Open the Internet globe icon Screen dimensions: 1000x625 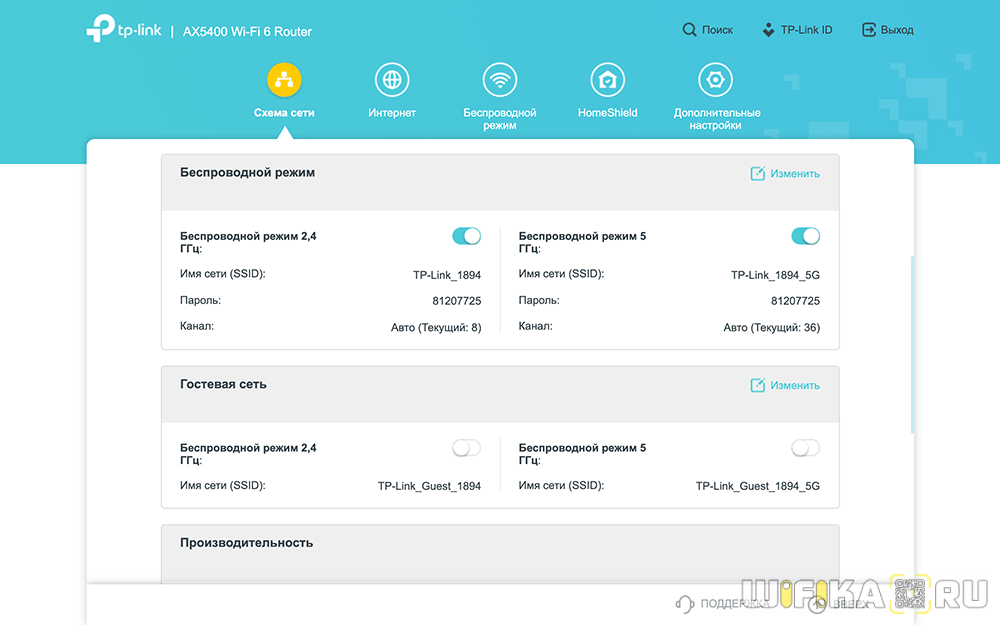[391, 80]
